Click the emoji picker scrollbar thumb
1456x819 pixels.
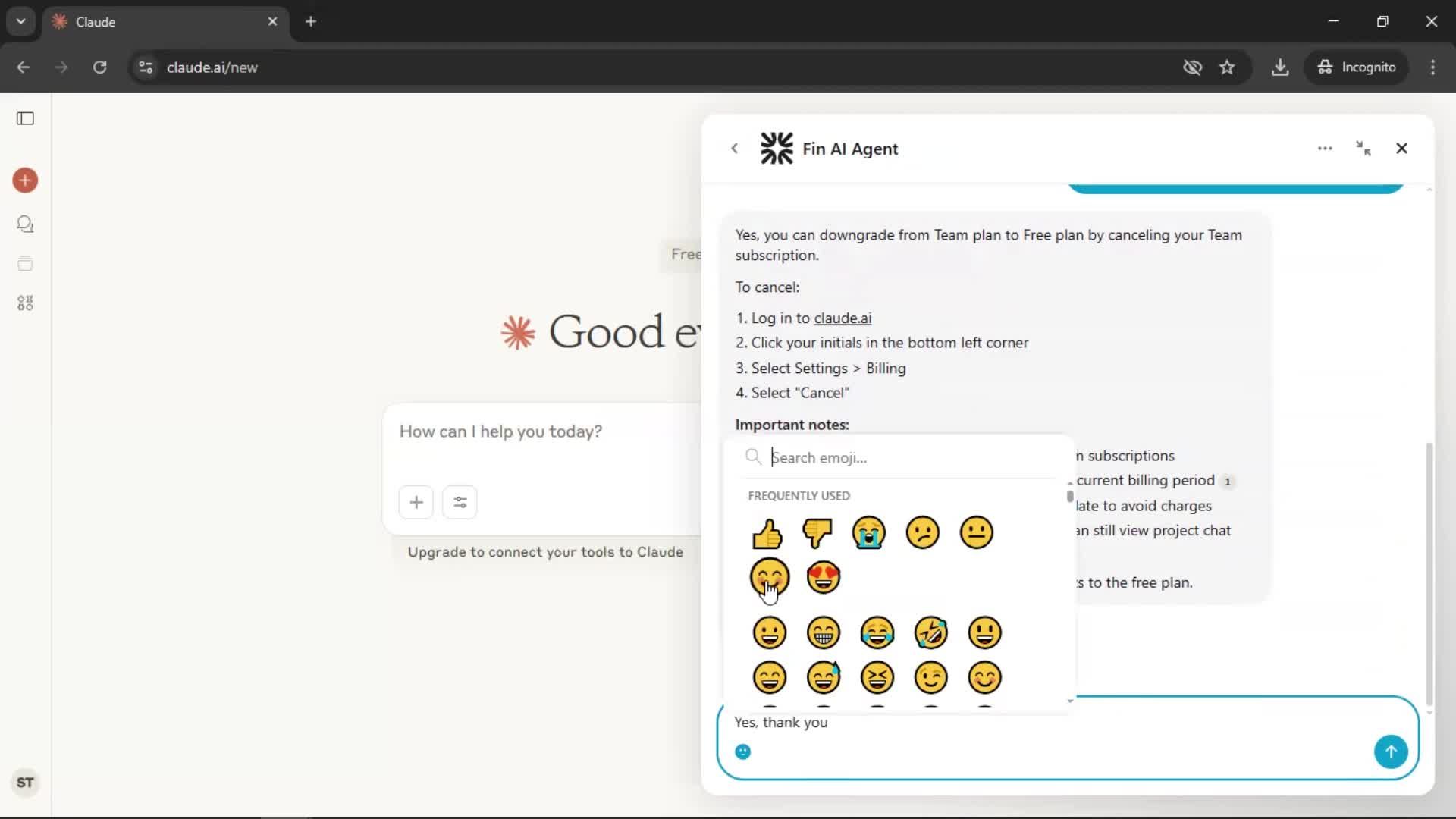pos(1070,497)
